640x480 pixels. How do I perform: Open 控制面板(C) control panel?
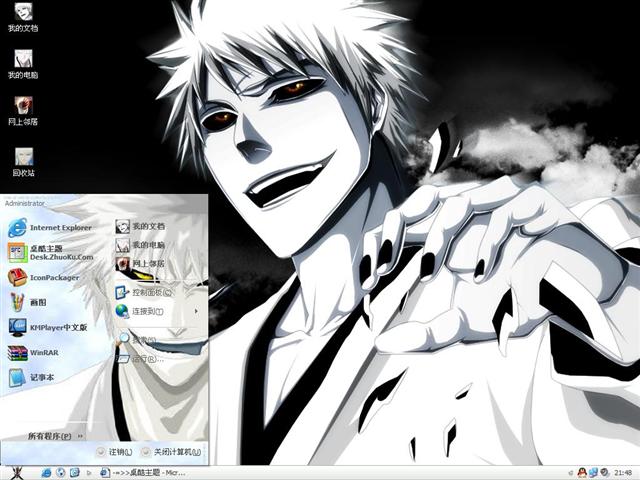(x=144, y=292)
